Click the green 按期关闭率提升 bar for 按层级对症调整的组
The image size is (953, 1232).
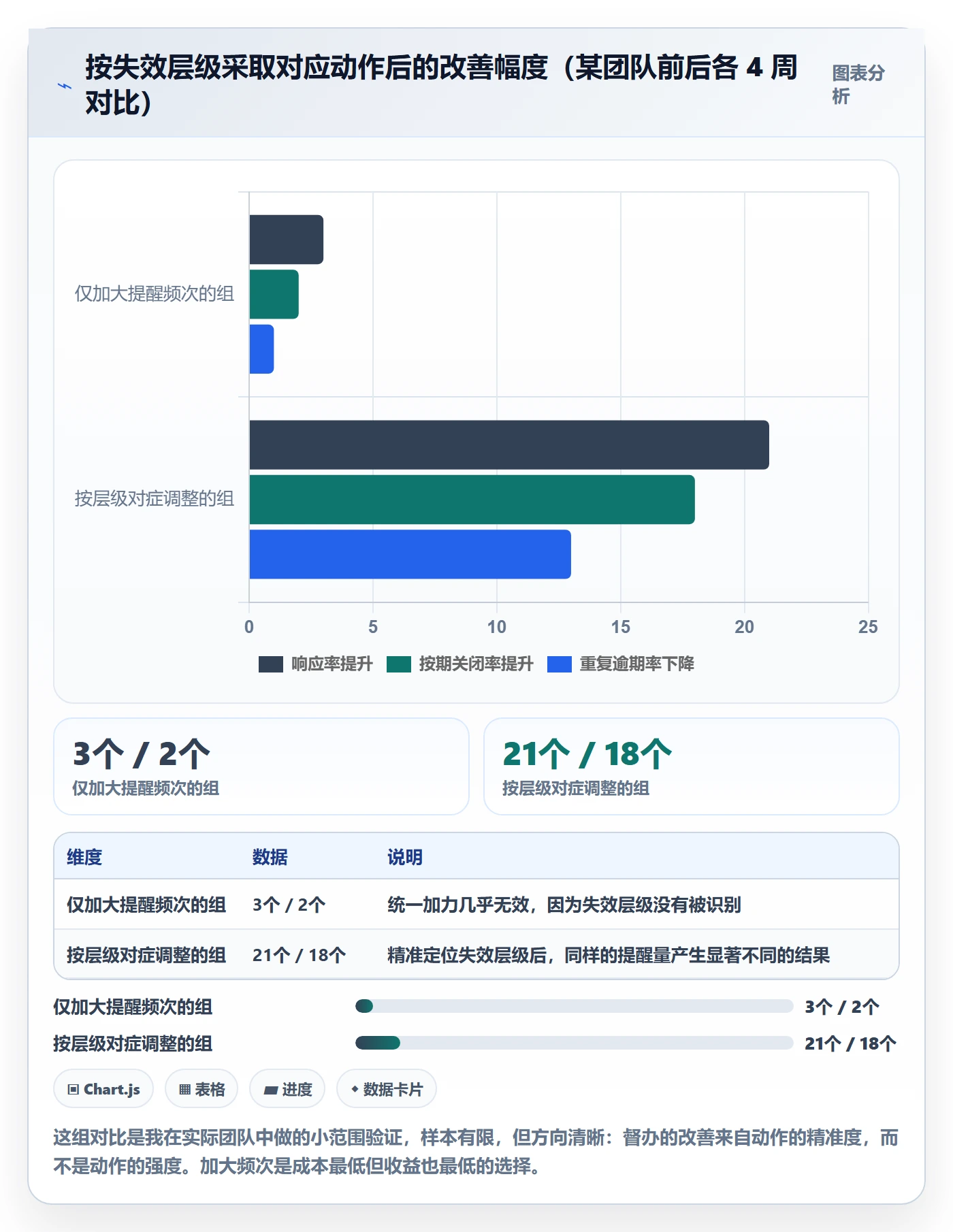click(472, 500)
